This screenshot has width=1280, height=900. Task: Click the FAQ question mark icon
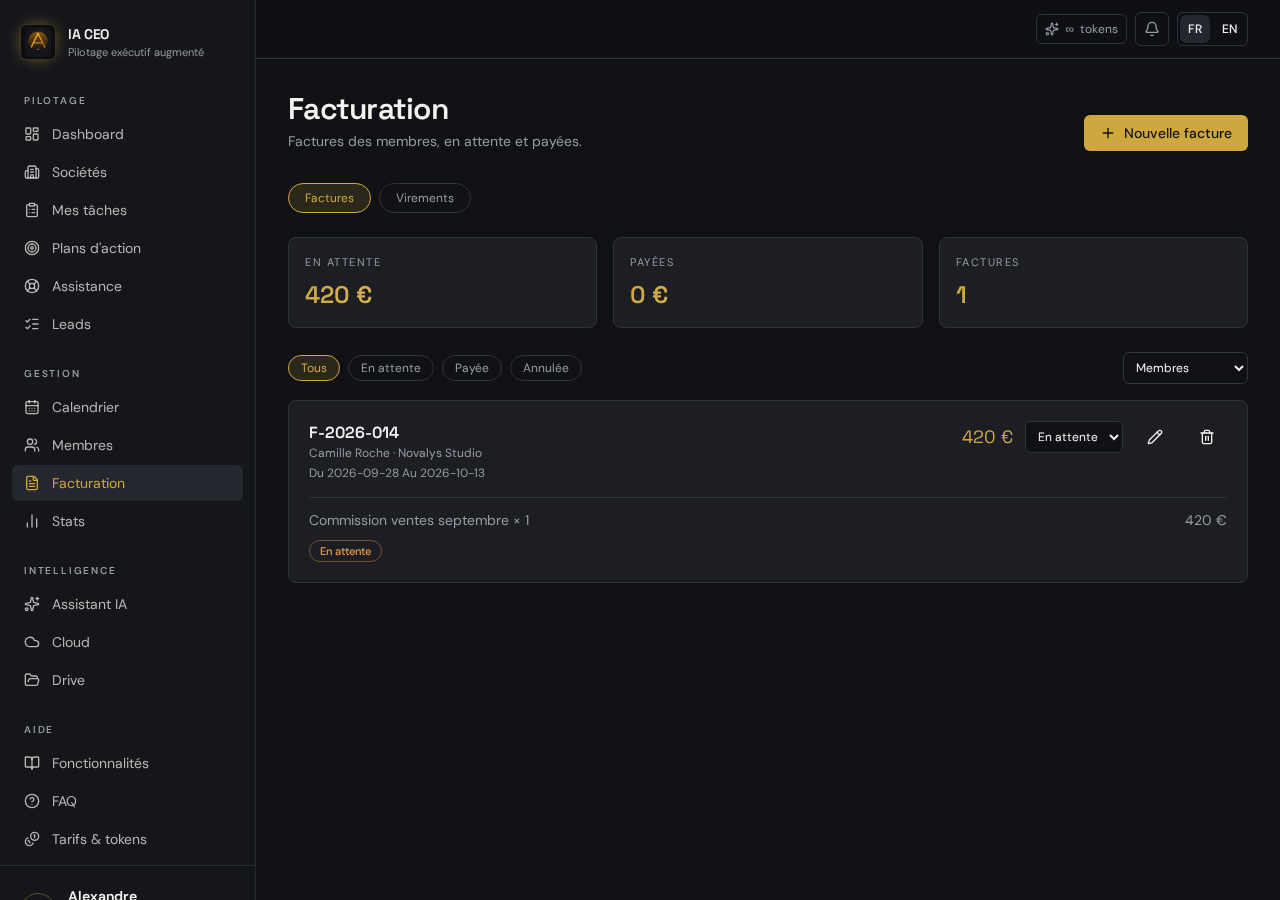[32, 801]
